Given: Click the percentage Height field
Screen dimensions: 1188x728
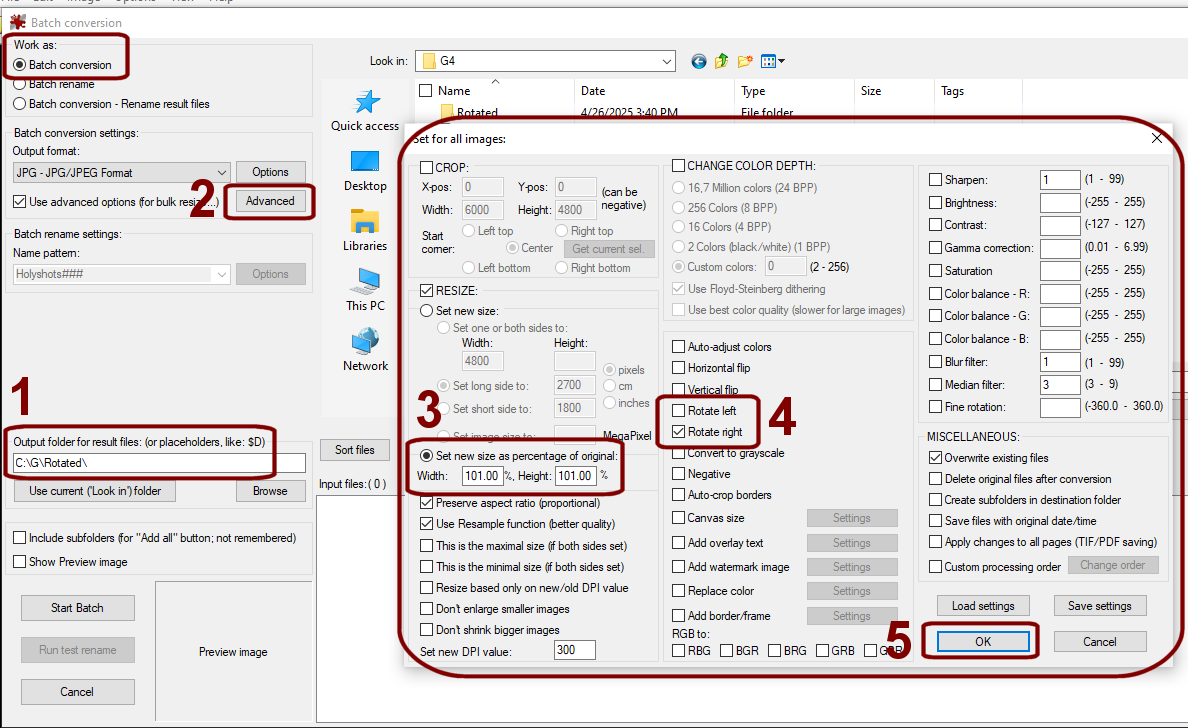Looking at the screenshot, I should (574, 476).
